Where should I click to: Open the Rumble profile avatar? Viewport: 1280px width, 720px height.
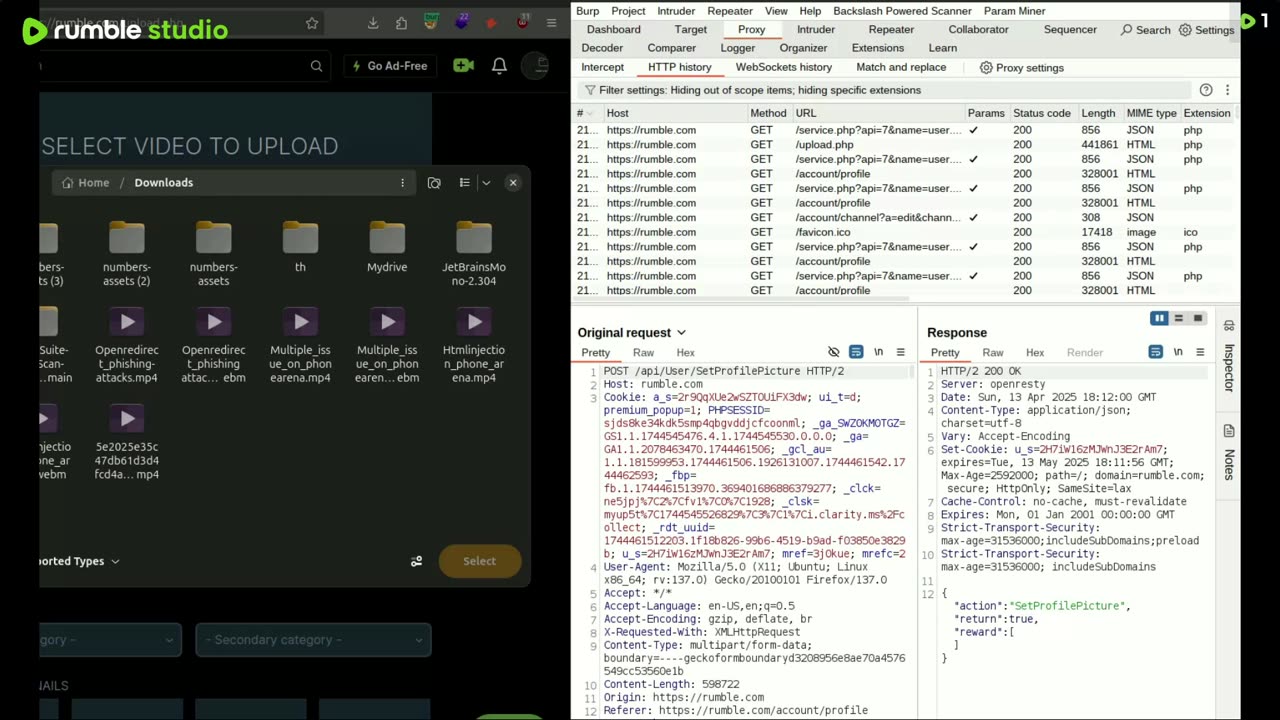coord(536,66)
